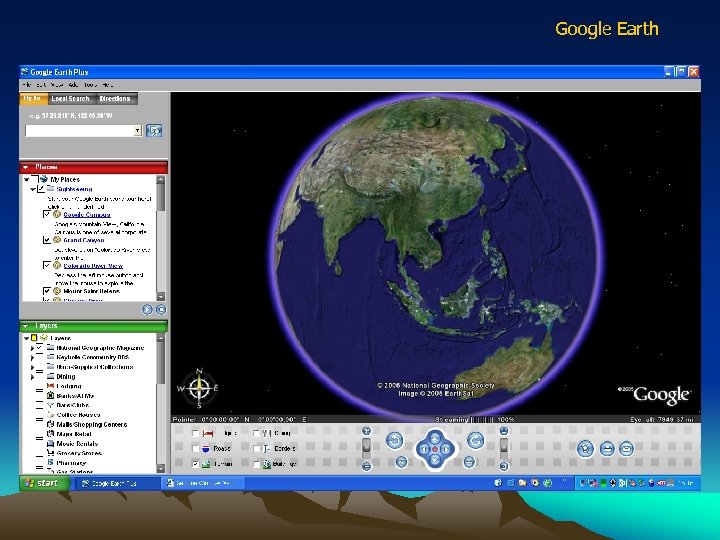The height and width of the screenshot is (540, 720).
Task: Switch to the Local Search tab
Action: click(x=70, y=99)
